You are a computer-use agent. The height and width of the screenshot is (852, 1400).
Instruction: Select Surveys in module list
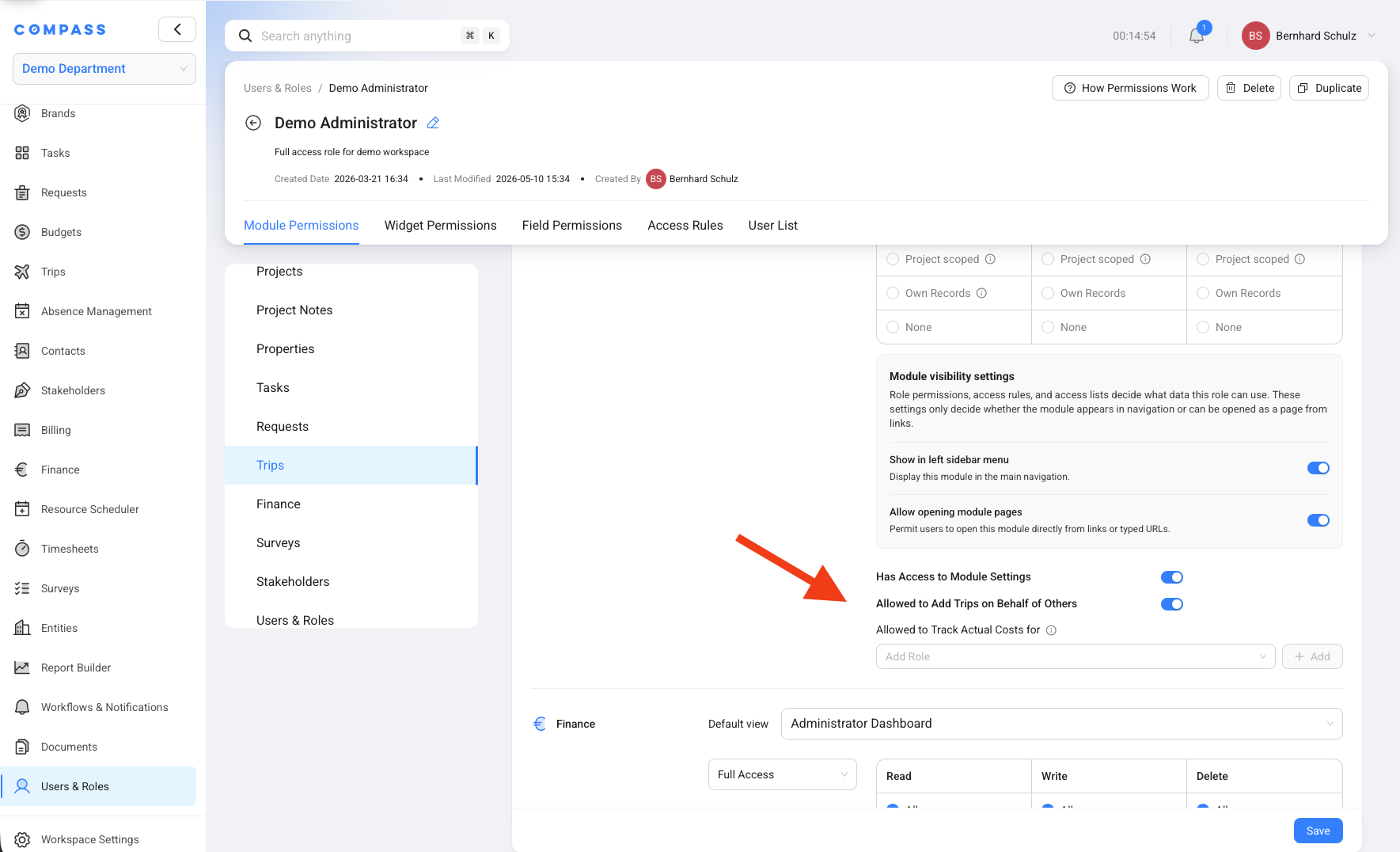coord(351,543)
